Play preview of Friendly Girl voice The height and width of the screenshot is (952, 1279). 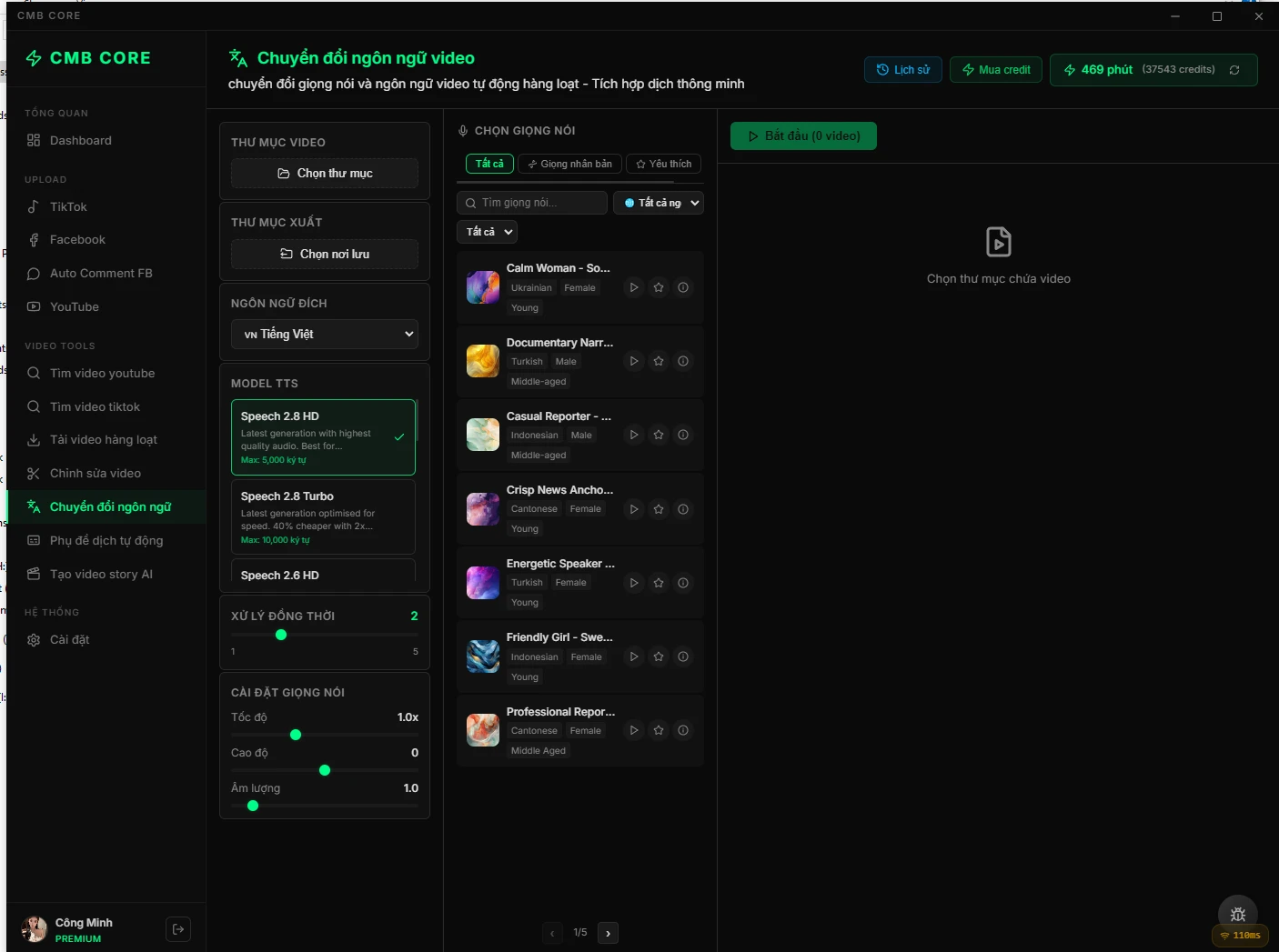(x=634, y=656)
